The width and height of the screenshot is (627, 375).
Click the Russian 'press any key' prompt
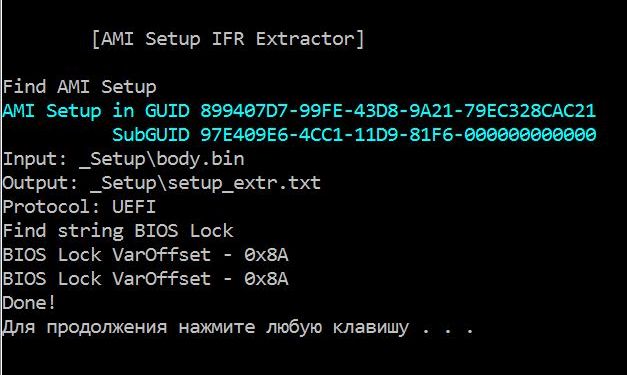coord(238,327)
